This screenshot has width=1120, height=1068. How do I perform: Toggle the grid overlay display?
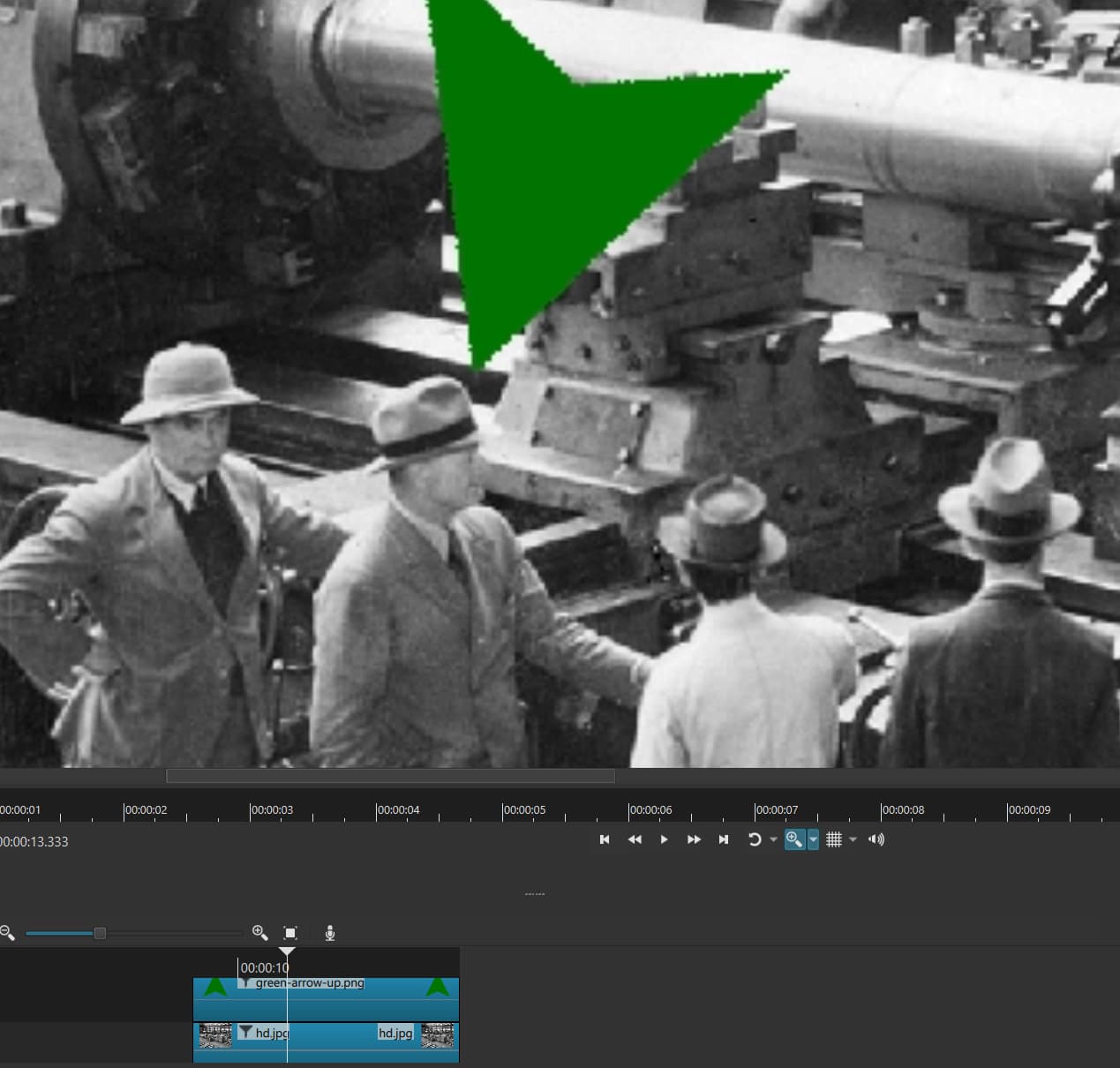tap(834, 839)
